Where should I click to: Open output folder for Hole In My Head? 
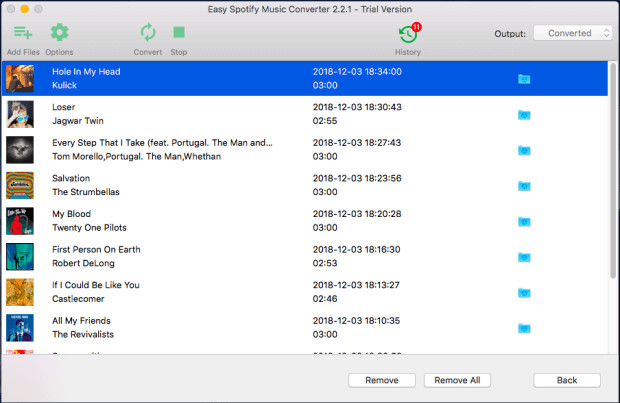(x=524, y=79)
